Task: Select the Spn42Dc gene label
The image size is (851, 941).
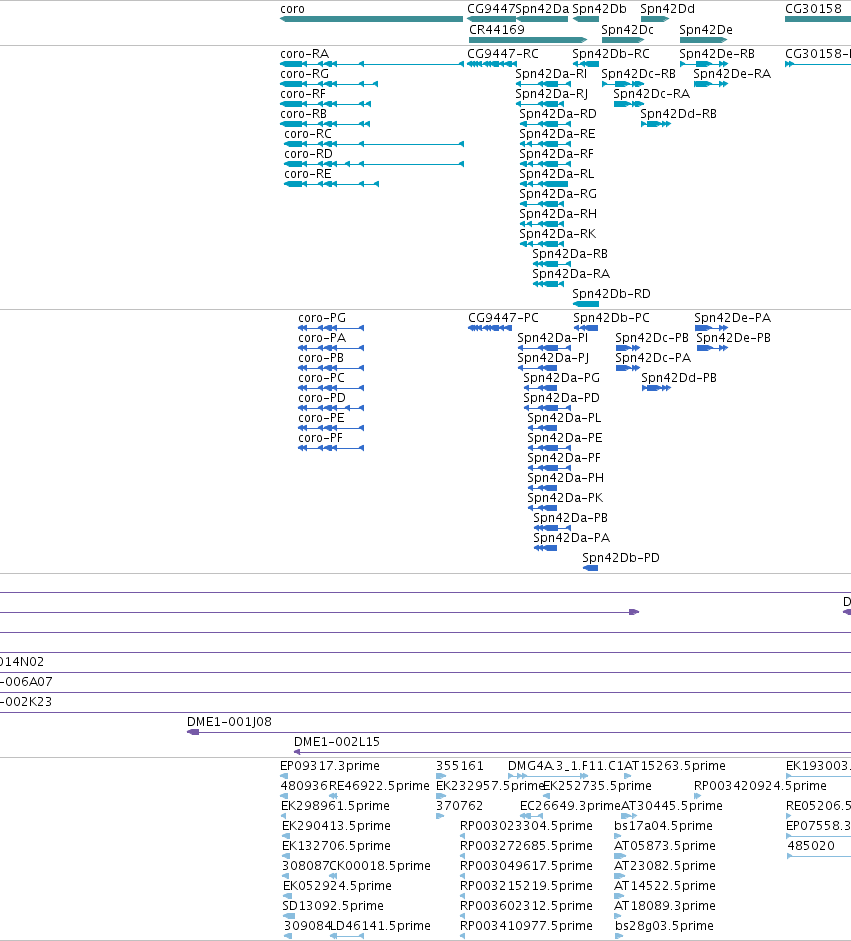Action: pyautogui.click(x=627, y=30)
